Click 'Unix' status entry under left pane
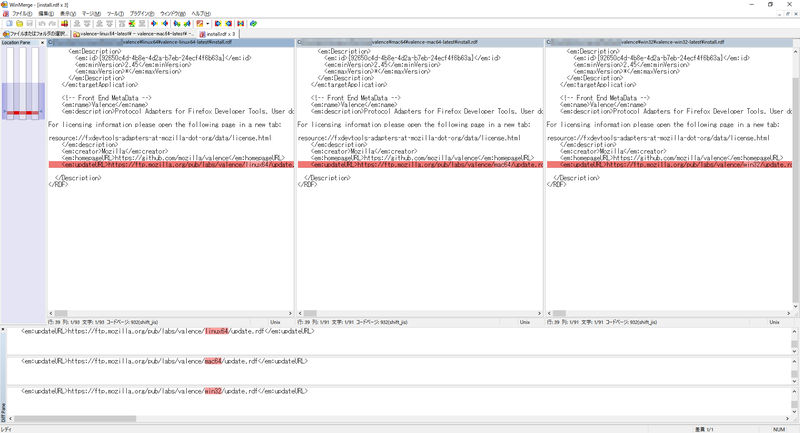Image resolution: width=800 pixels, height=433 pixels. point(276,322)
